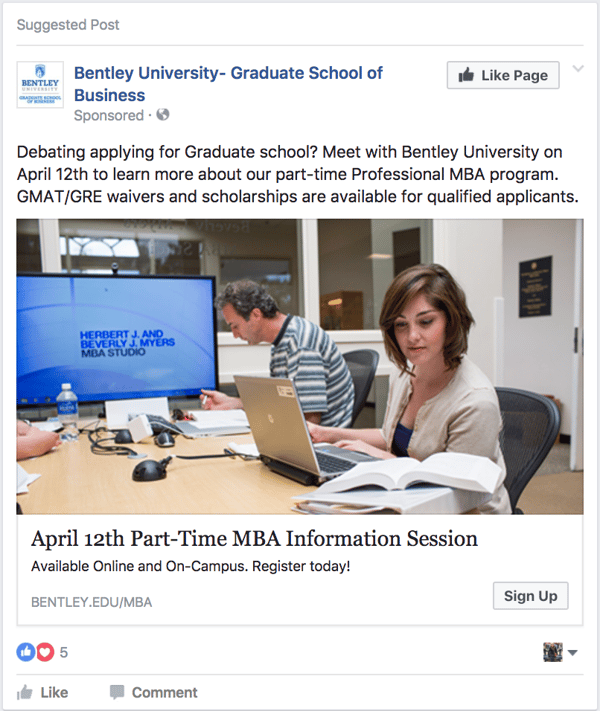The height and width of the screenshot is (711, 600).
Task: Click the Comment button
Action: coord(153,692)
